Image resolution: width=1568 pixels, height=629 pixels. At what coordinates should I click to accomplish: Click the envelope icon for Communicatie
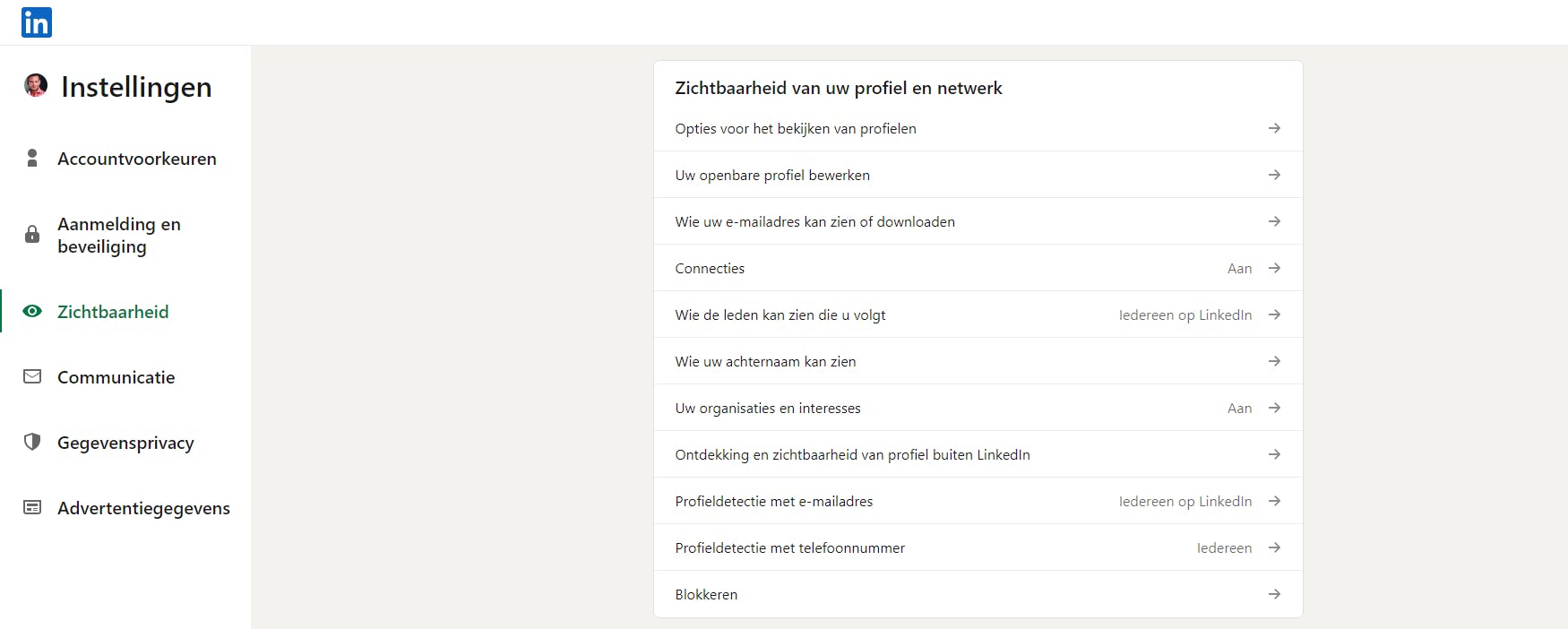(x=32, y=377)
